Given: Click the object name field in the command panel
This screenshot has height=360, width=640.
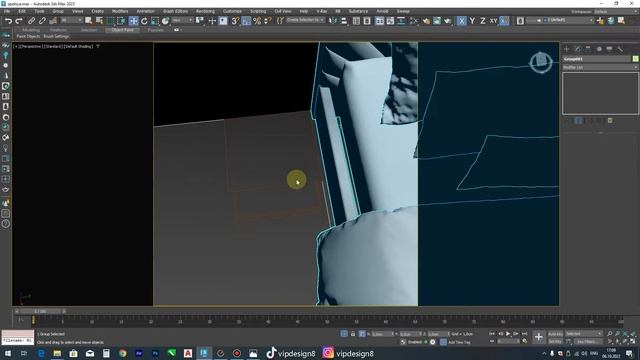Looking at the screenshot, I should (x=597, y=59).
